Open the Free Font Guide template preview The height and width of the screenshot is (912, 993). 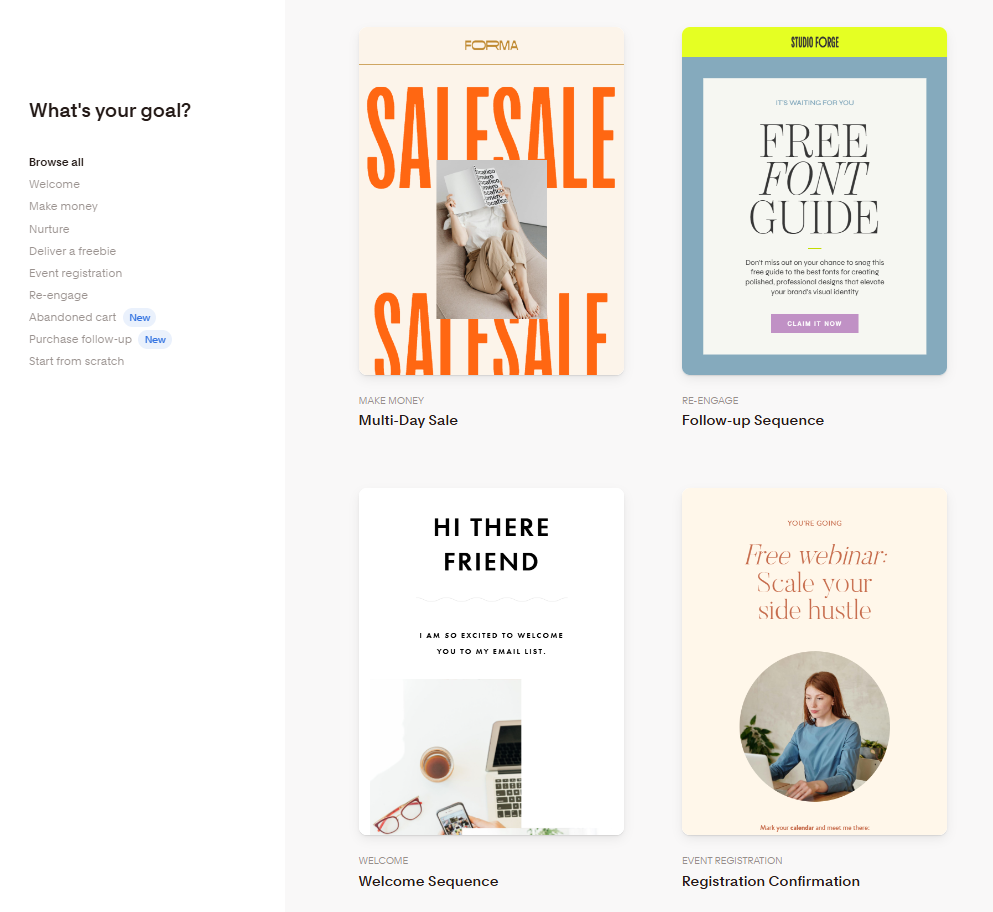tap(814, 201)
